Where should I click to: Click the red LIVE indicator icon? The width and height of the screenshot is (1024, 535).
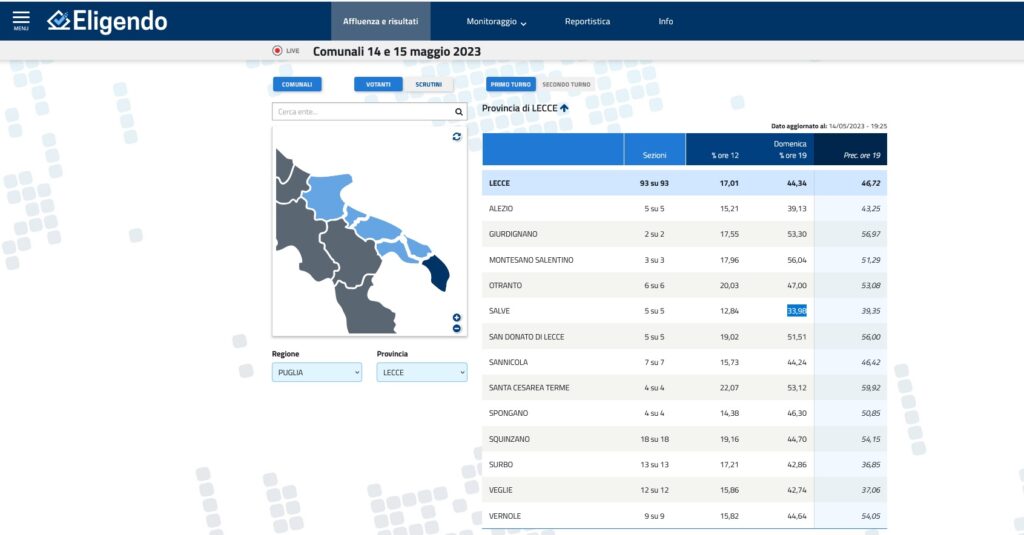click(x=277, y=50)
